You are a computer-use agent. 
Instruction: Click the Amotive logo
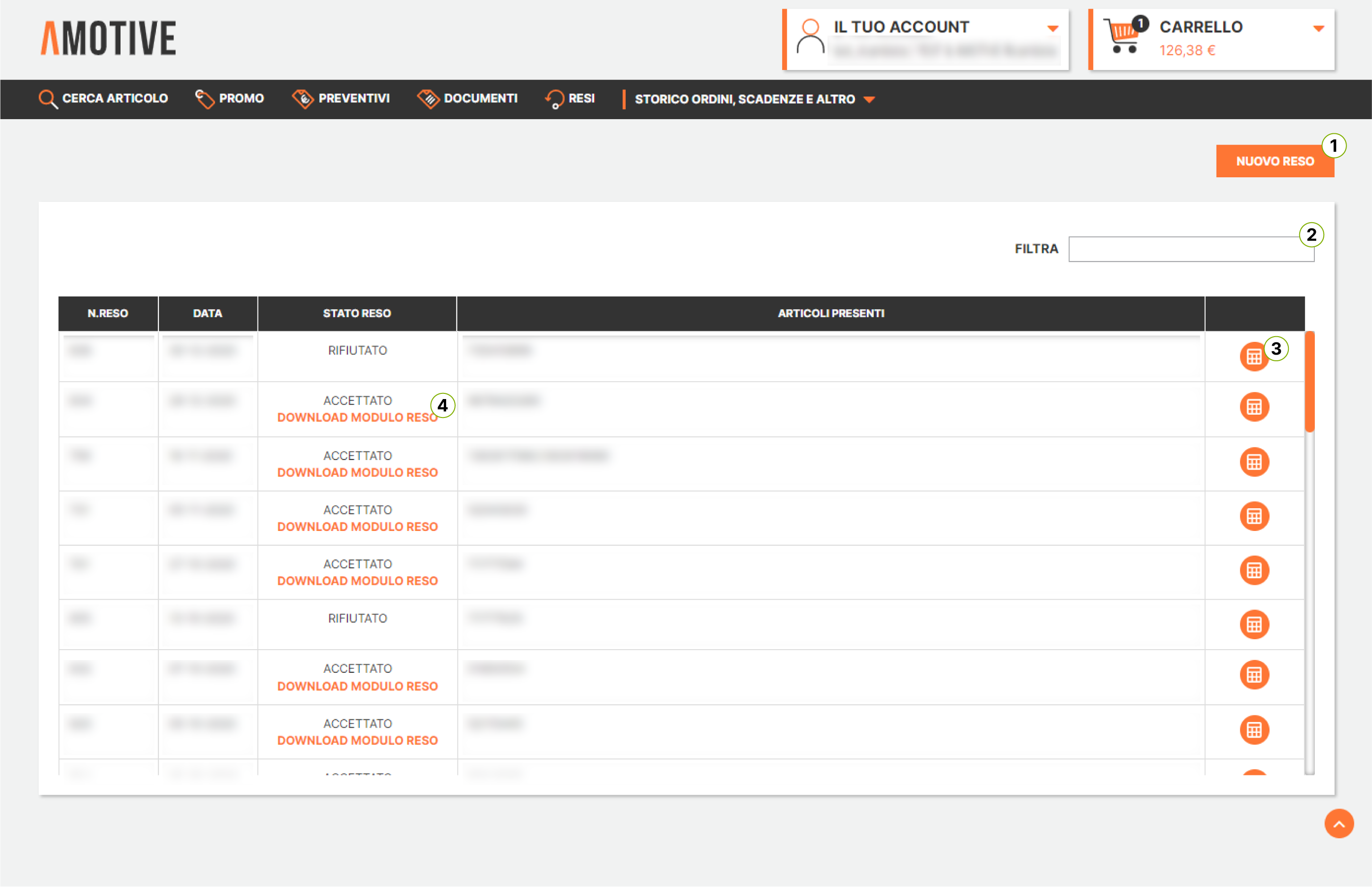[x=108, y=39]
